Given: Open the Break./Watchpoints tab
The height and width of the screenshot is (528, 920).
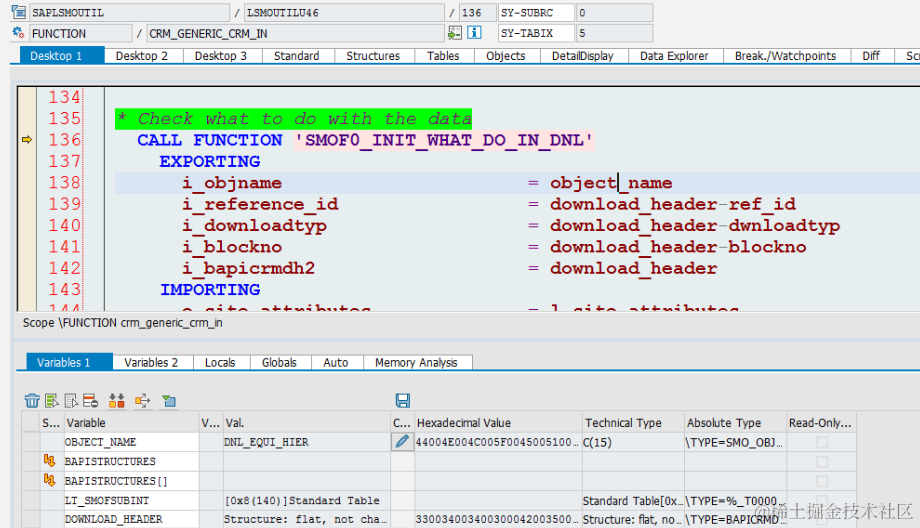Looking at the screenshot, I should point(785,56).
